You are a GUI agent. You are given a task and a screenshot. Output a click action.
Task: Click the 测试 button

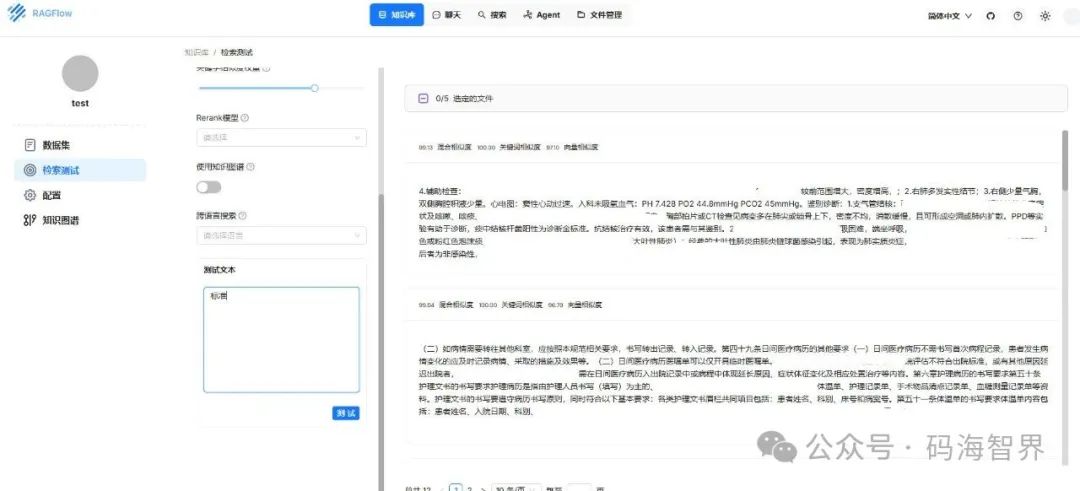coord(346,413)
